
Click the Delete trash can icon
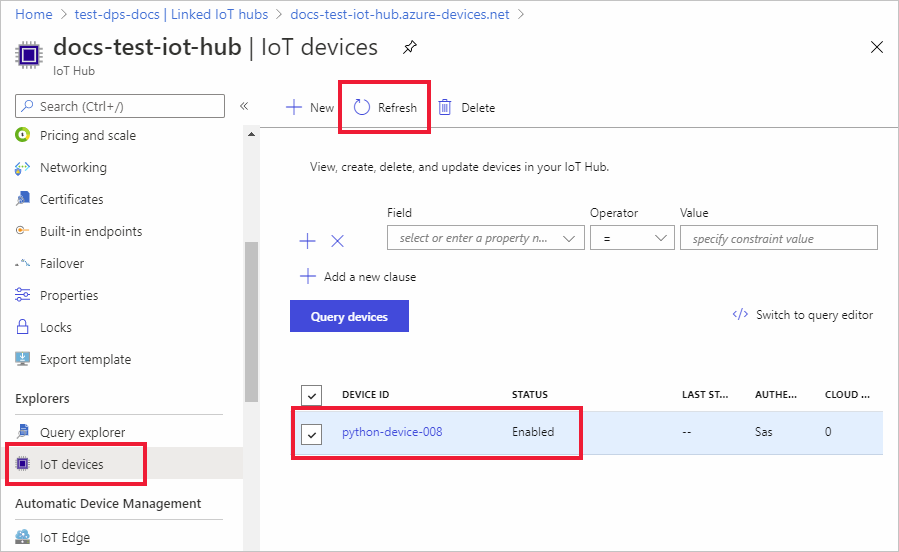[445, 108]
